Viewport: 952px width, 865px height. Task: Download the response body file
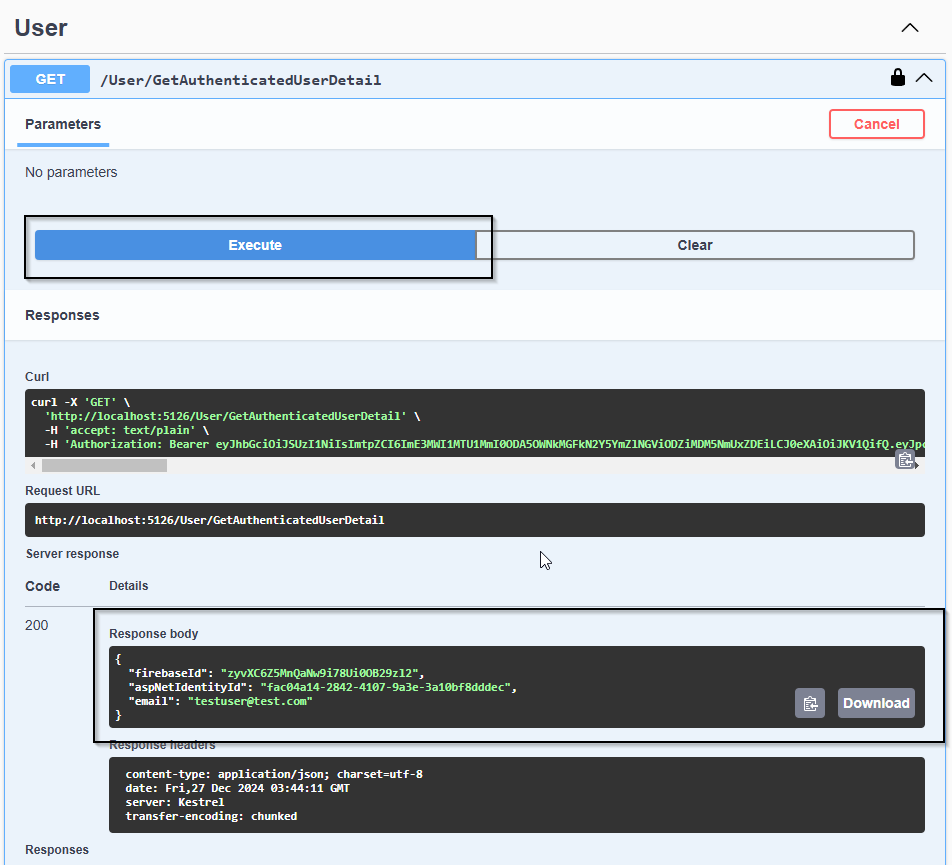click(876, 703)
